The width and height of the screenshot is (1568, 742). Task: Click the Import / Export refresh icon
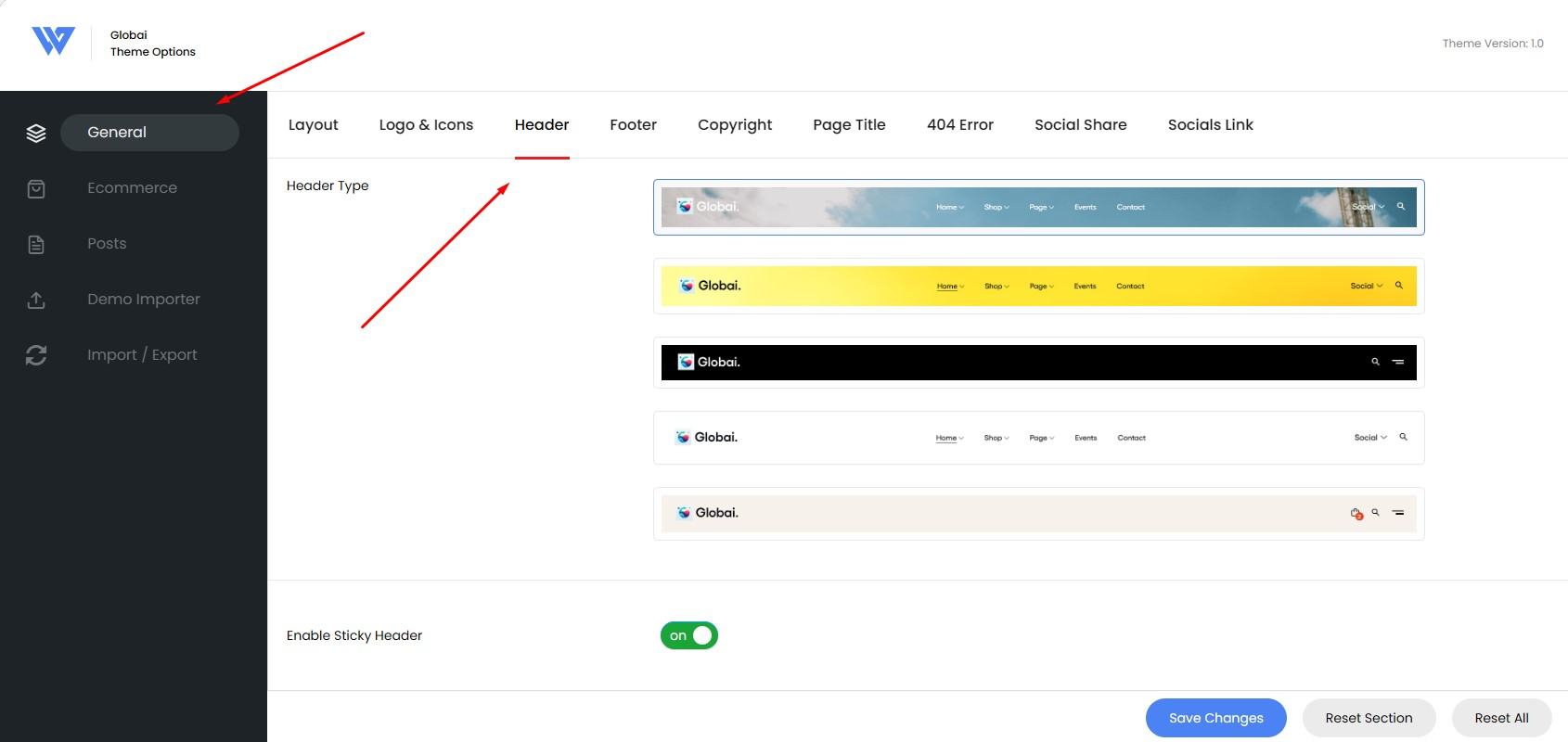tap(36, 355)
